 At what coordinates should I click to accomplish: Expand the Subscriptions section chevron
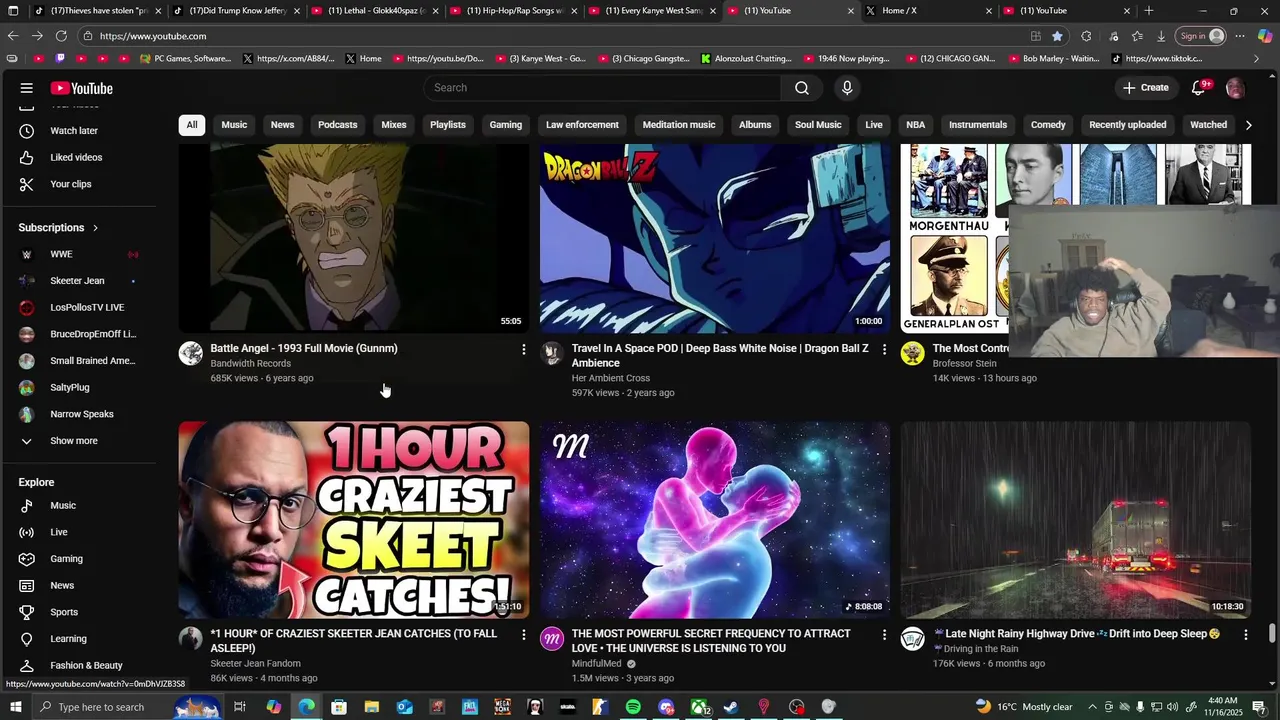pos(96,228)
